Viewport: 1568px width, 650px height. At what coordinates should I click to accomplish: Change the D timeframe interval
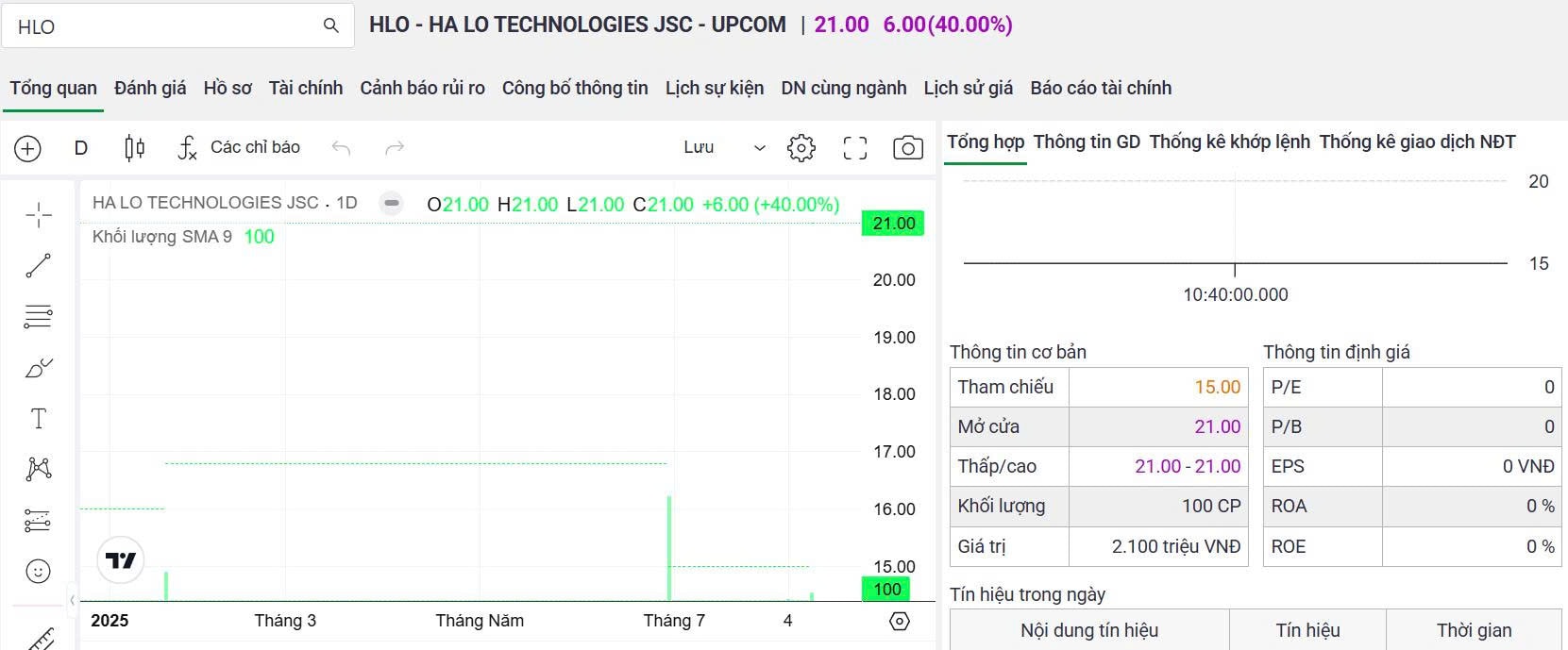tap(81, 148)
